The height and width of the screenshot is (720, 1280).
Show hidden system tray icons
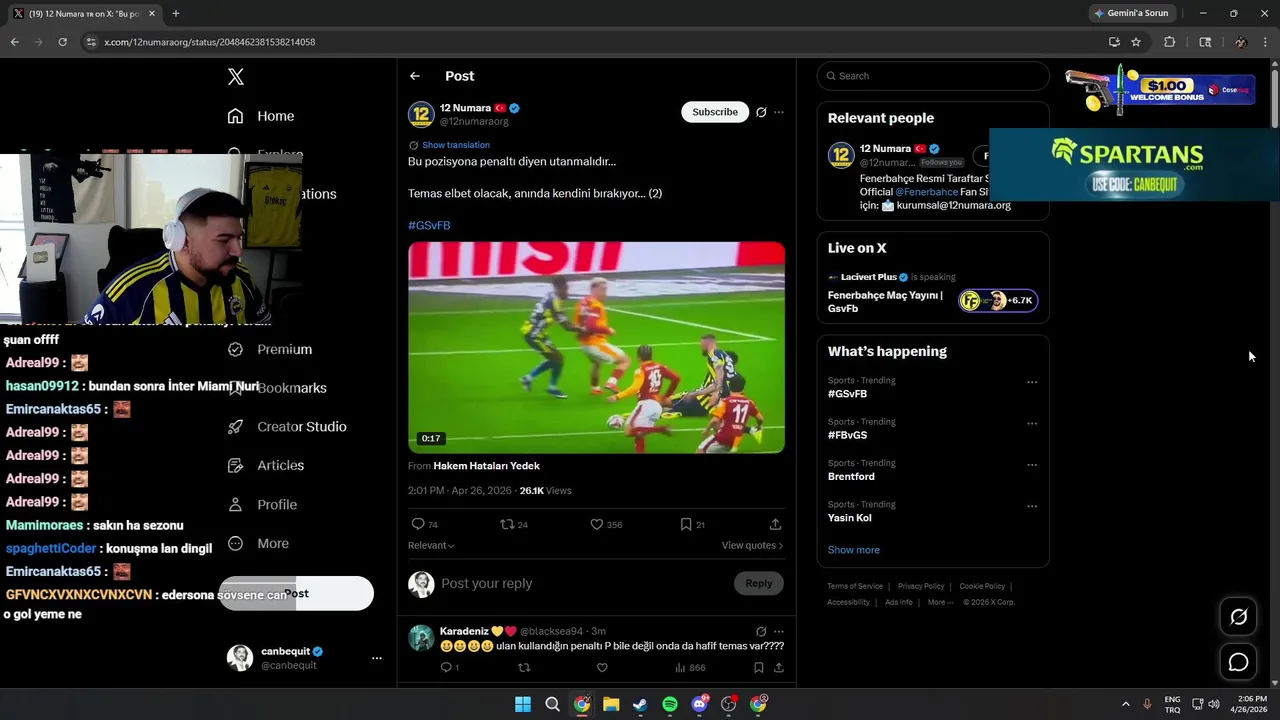point(1125,704)
